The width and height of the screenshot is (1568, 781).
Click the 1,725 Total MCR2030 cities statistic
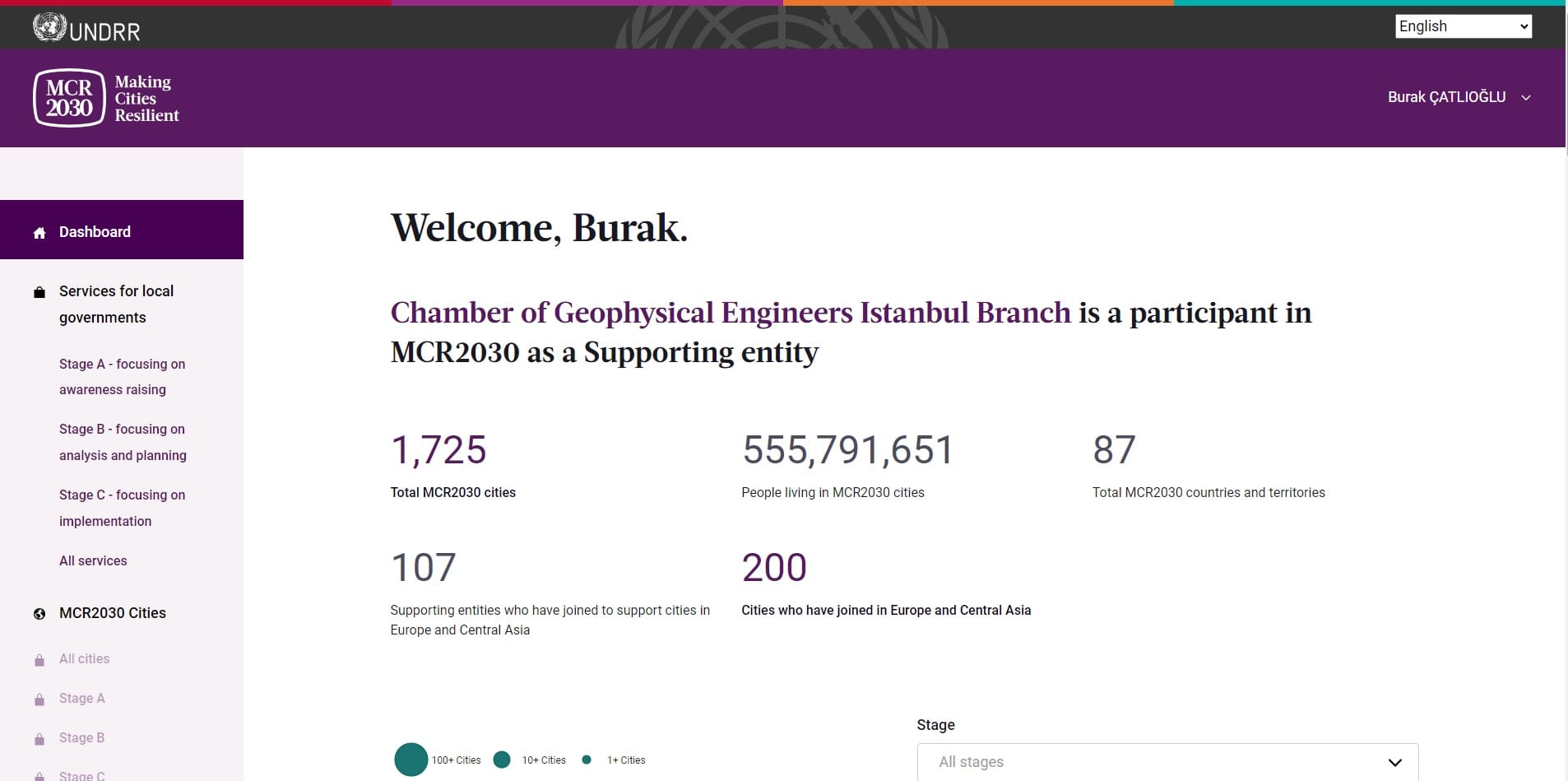(438, 450)
